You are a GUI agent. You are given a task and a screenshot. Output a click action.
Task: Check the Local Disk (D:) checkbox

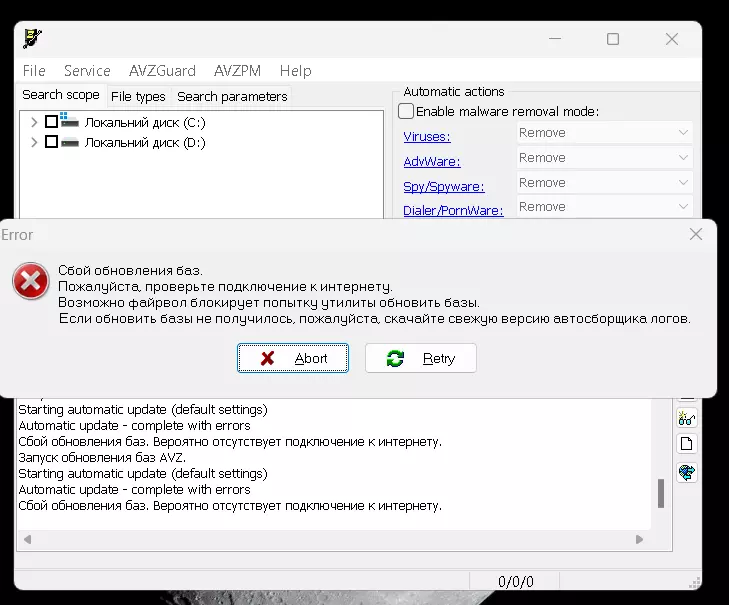coord(51,141)
